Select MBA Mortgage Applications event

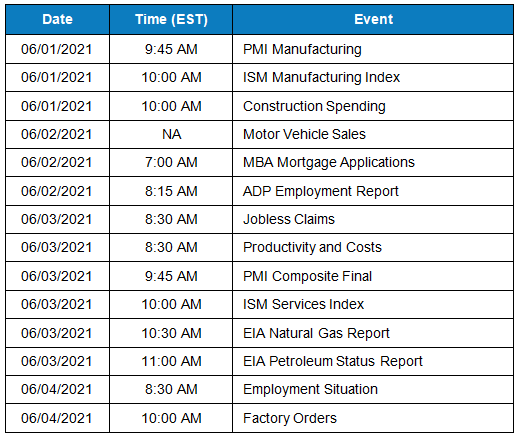pos(373,162)
